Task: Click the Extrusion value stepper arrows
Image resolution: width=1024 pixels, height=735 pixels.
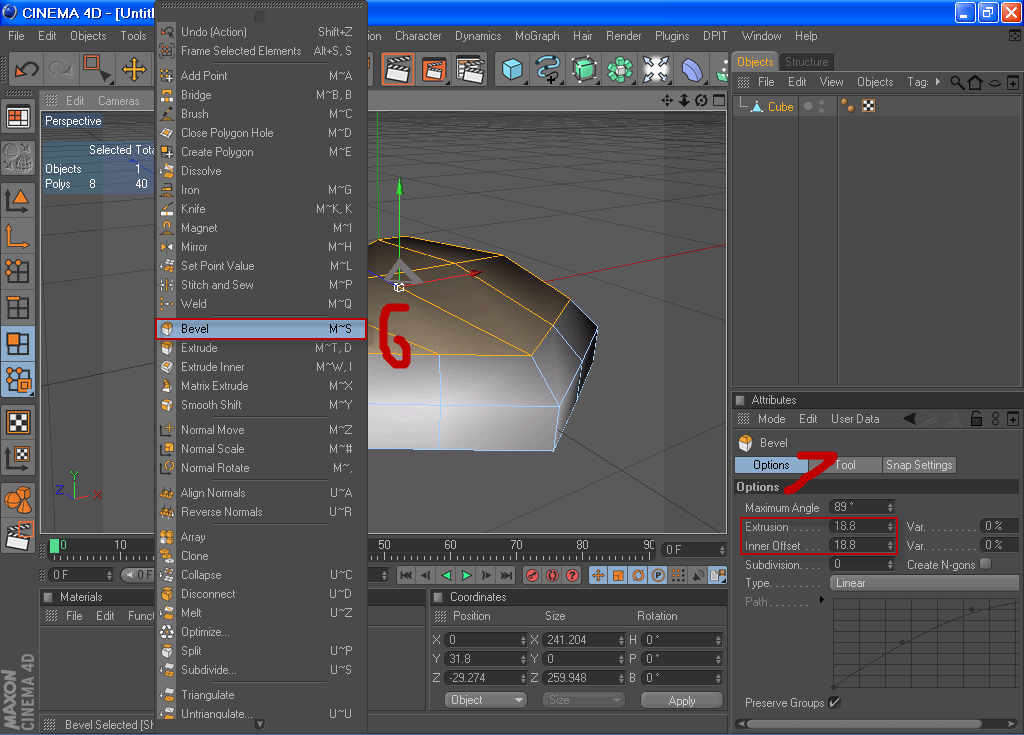Action: click(x=890, y=526)
